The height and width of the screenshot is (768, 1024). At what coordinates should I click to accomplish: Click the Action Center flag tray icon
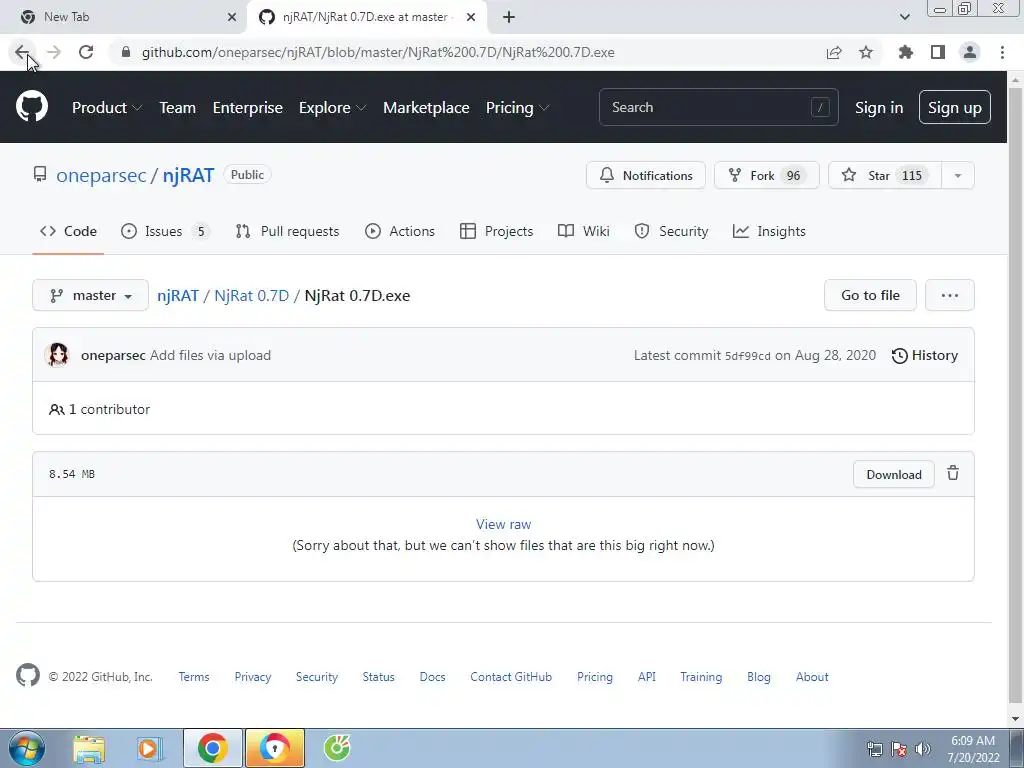899,748
